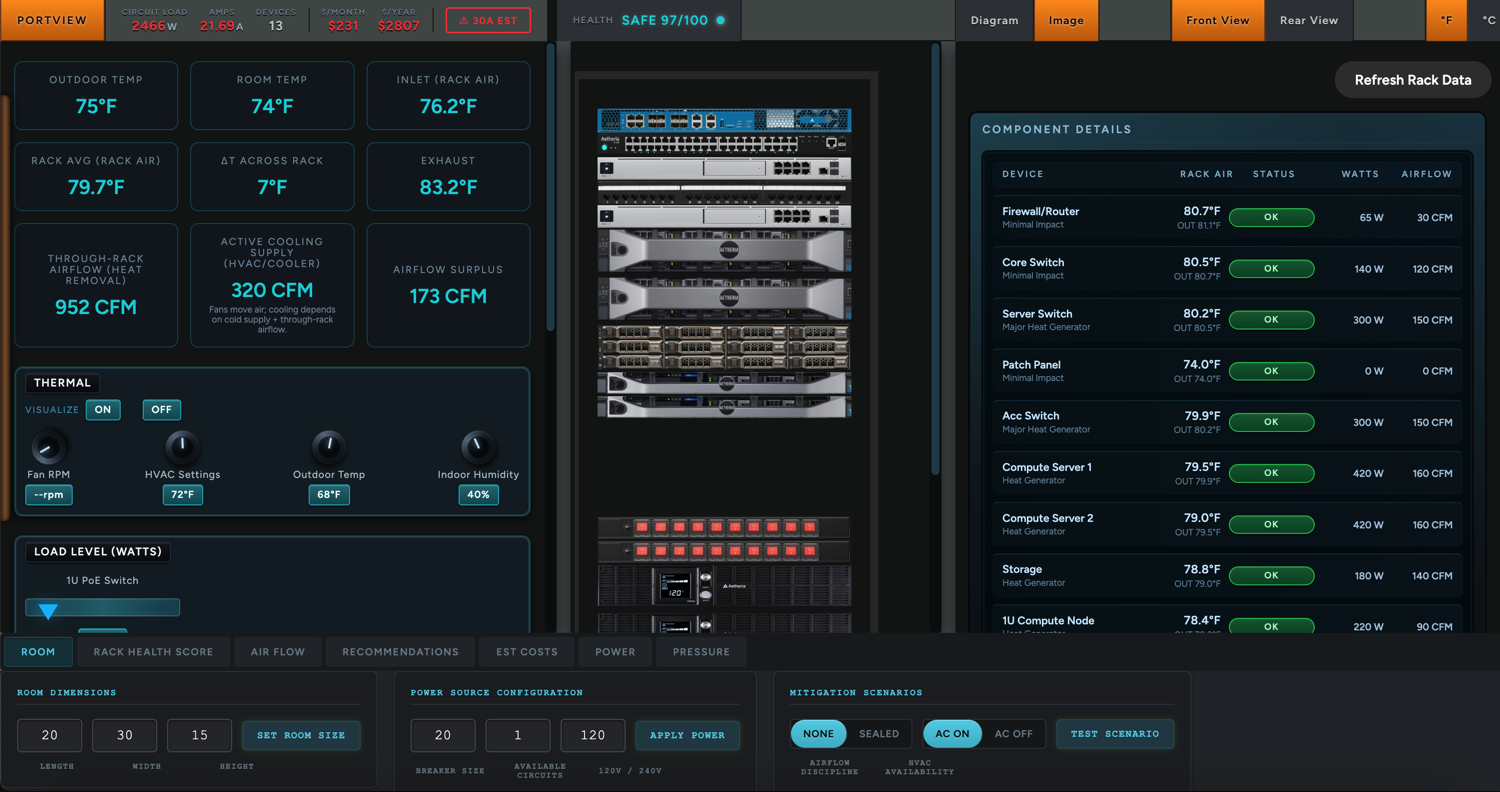The width and height of the screenshot is (1500, 792).
Task: Apply the power source configuration
Action: coord(687,735)
